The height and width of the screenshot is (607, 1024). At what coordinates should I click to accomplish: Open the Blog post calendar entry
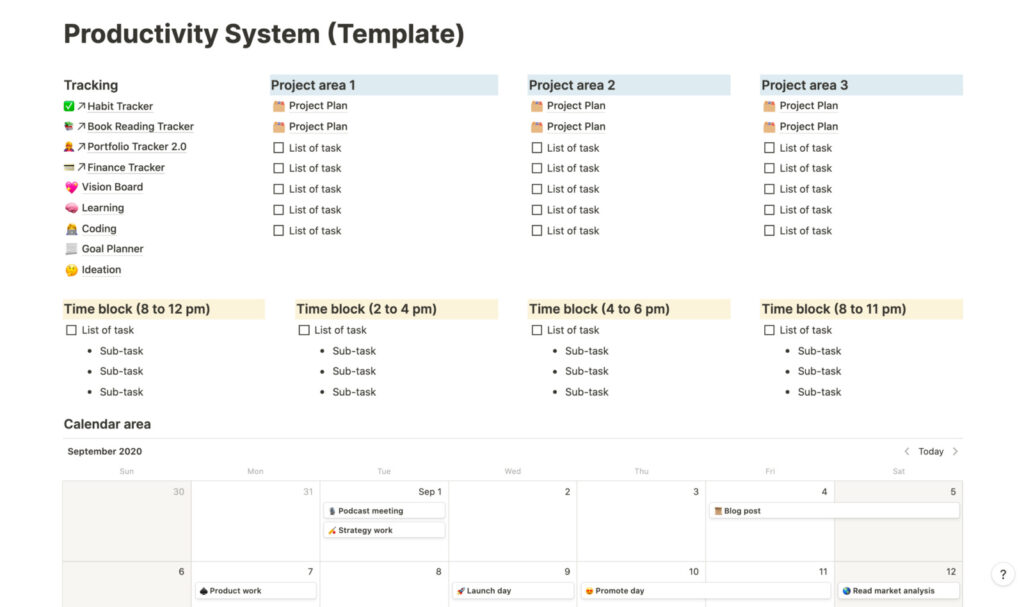pyautogui.click(x=833, y=511)
